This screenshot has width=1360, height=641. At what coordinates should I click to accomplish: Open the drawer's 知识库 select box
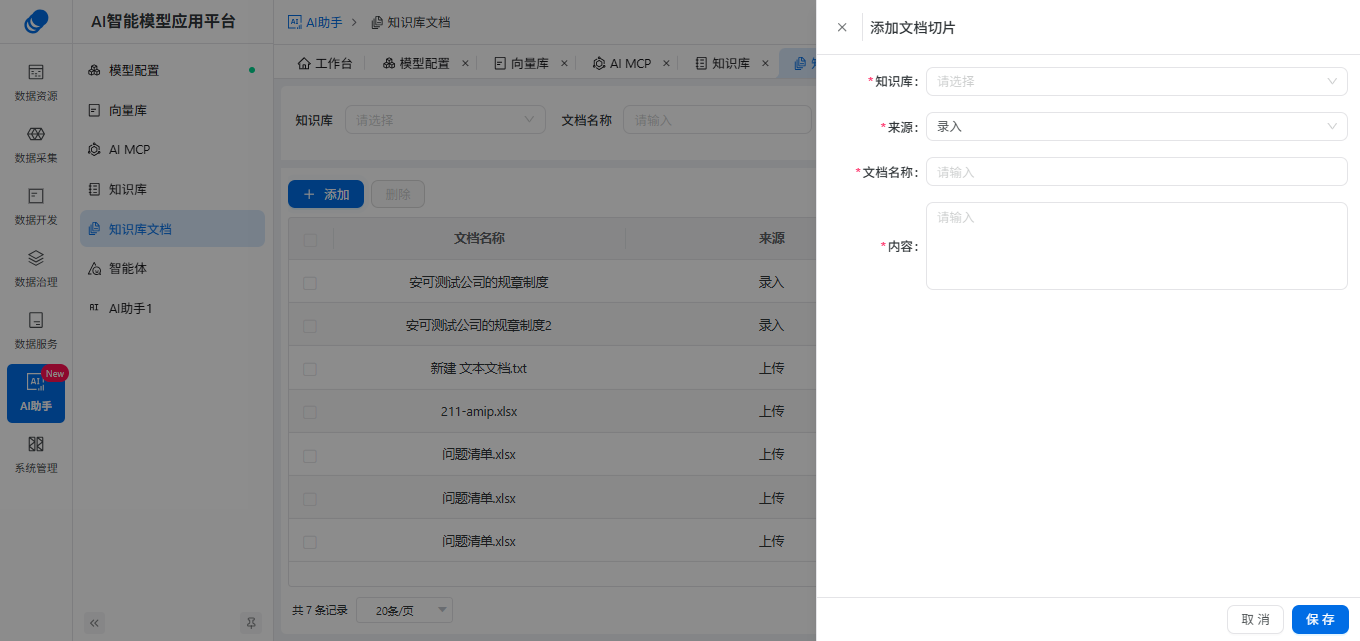[x=1136, y=81]
